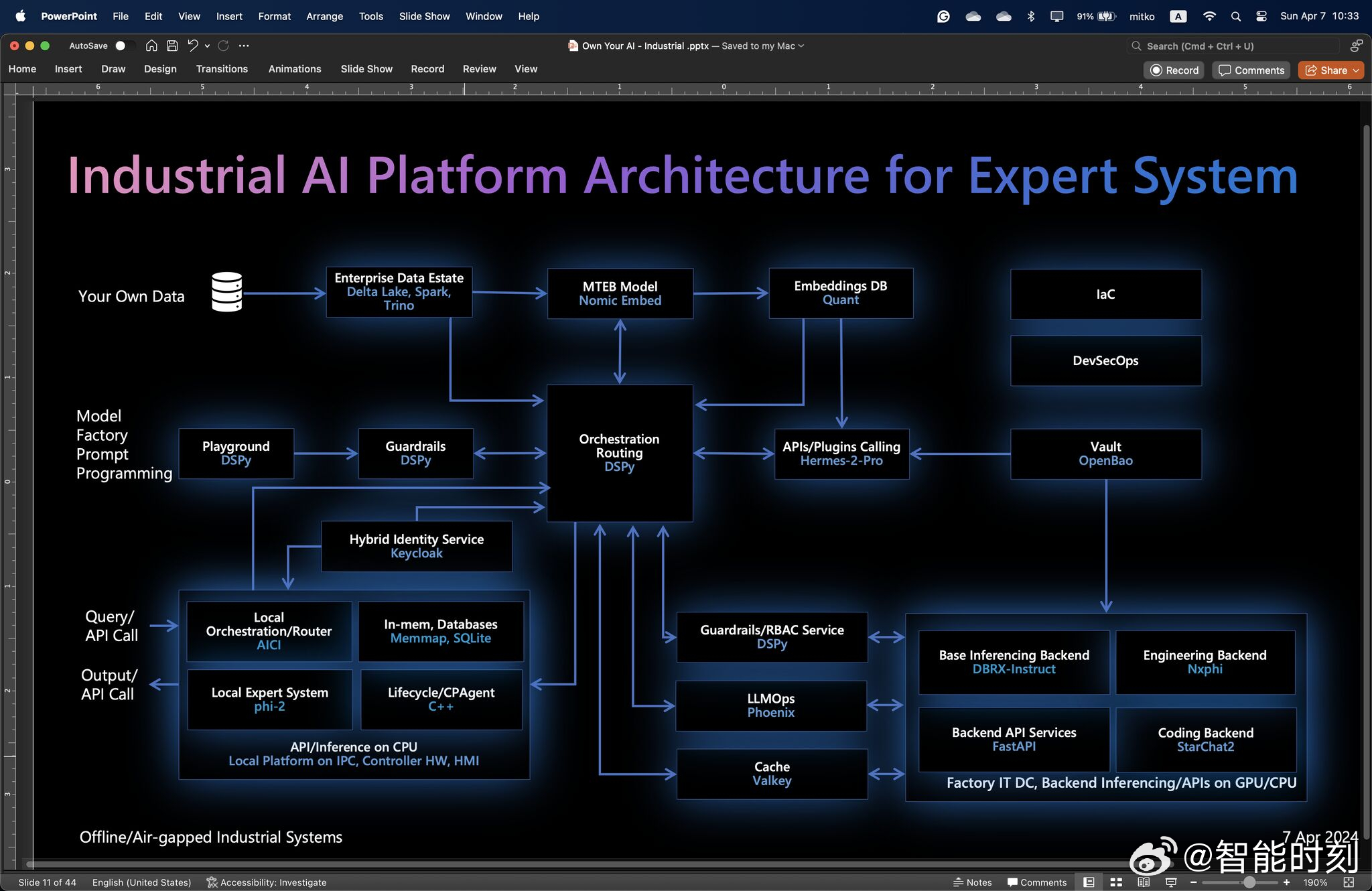Select the Cache Valkey box
The height and width of the screenshot is (891, 1372).
[x=772, y=774]
